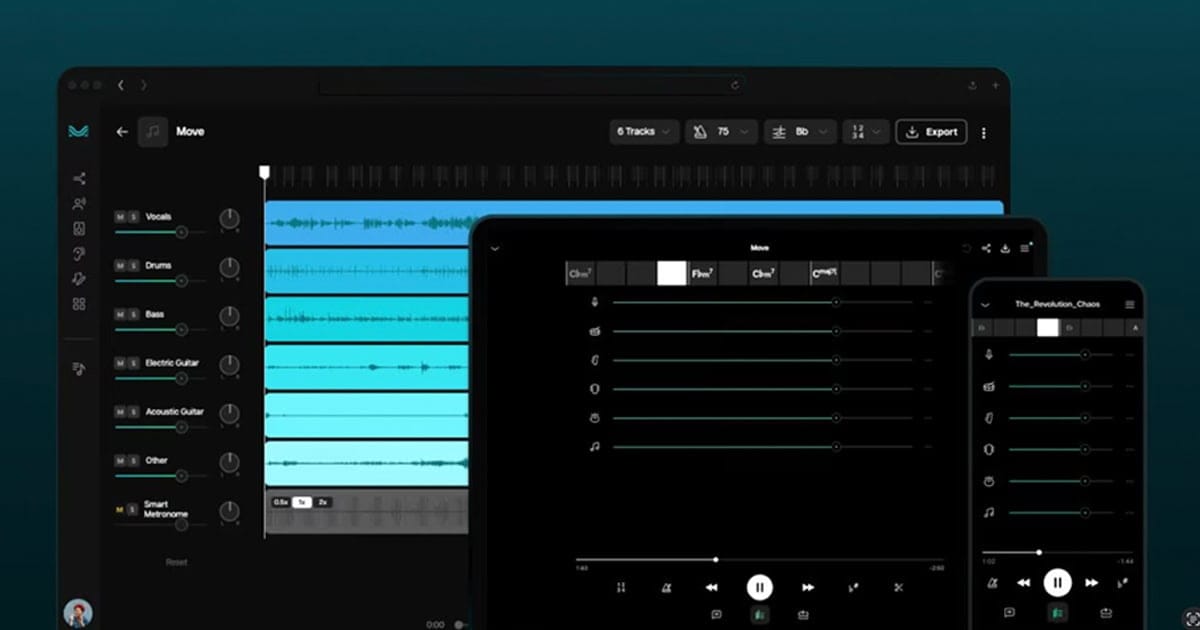Toggle mute on the Smart Metronome track
Screen dimensions: 1200x630
pos(120,510)
